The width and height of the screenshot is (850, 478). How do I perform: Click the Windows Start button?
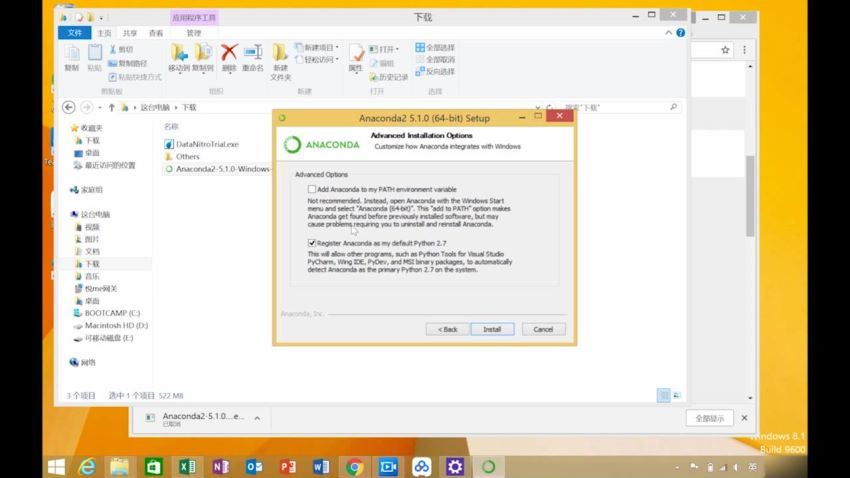(56, 467)
